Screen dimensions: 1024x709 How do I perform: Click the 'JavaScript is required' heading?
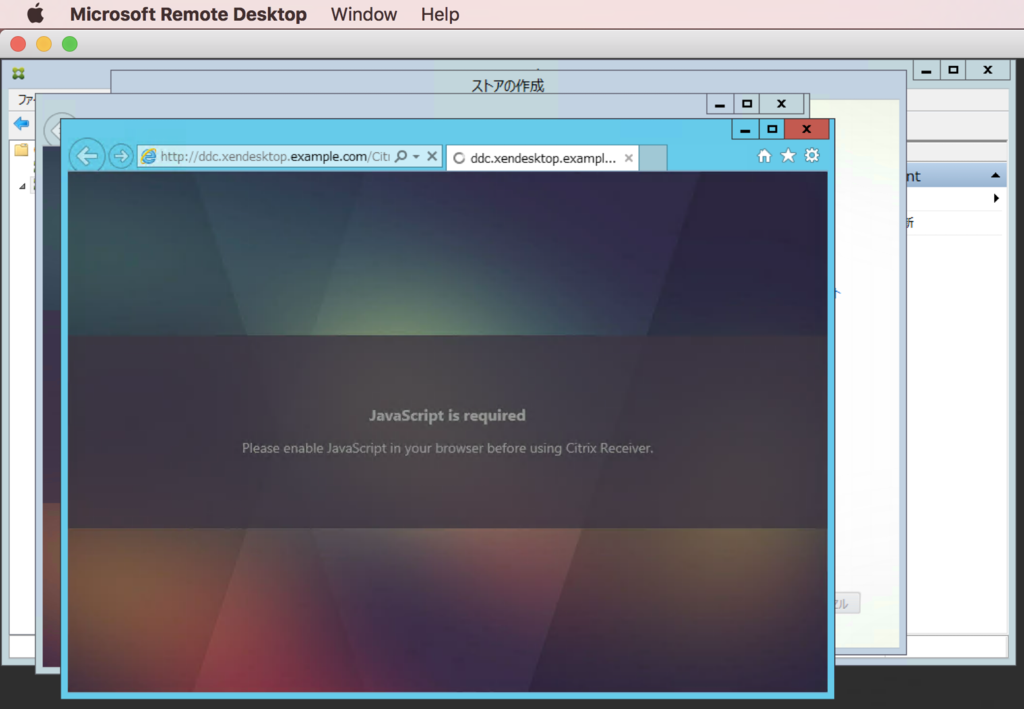tap(447, 415)
